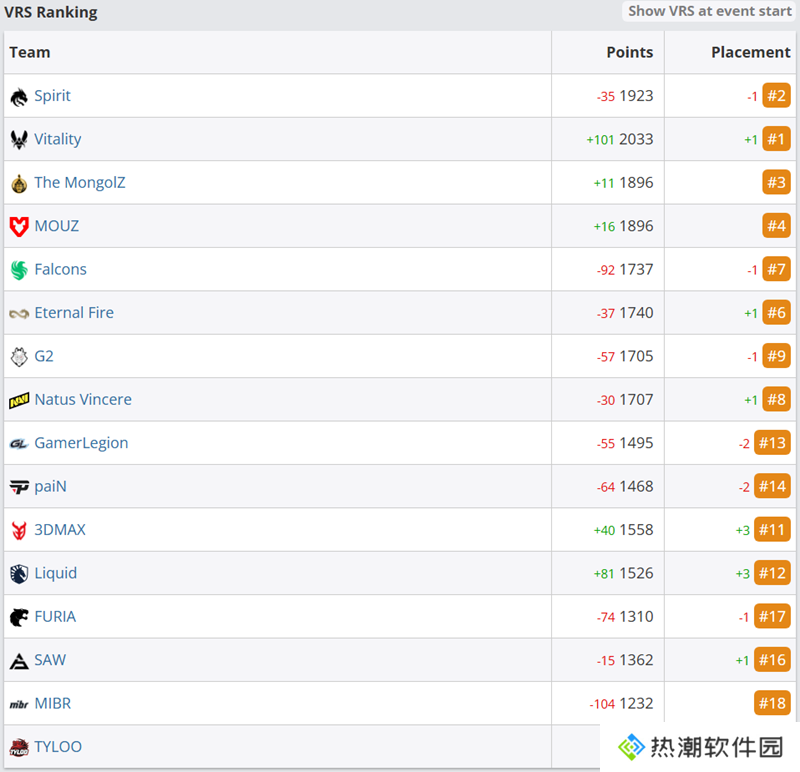Open the MIBR team link
Screen dimensions: 800x772
point(53,703)
